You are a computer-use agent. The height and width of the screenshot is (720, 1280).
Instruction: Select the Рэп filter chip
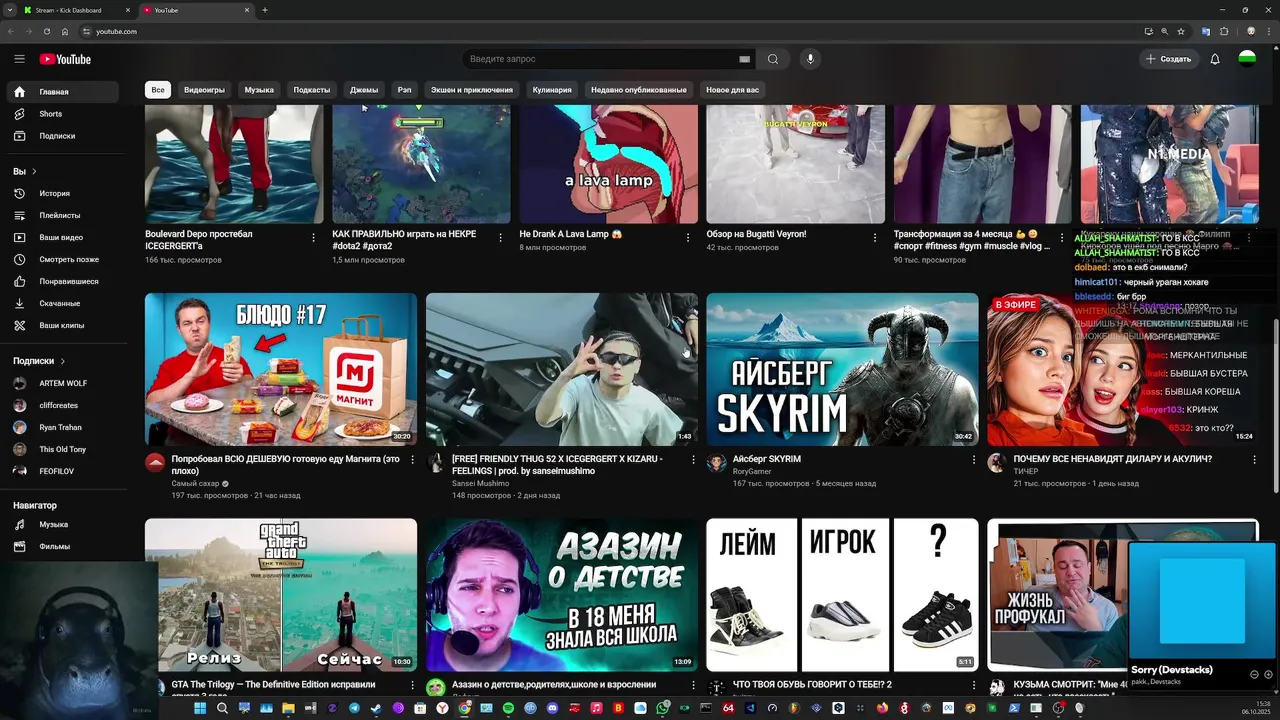coord(404,90)
